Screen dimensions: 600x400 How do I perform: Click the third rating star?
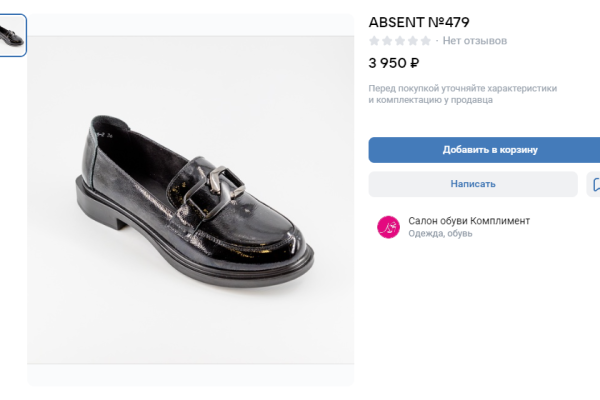(400, 41)
